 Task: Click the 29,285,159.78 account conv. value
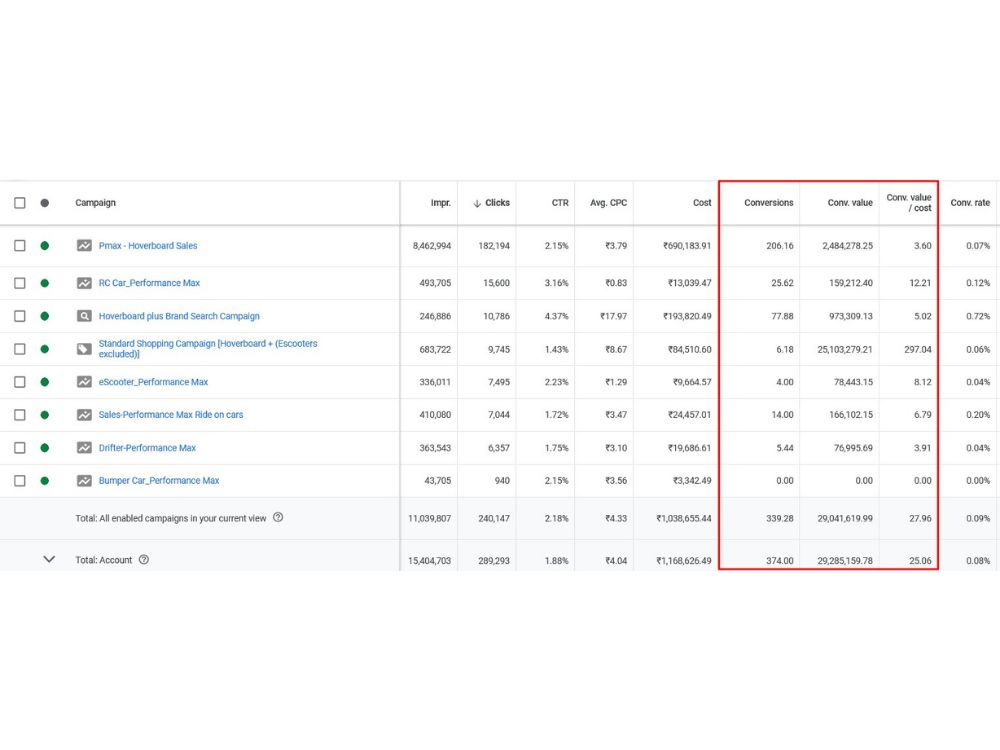845,561
